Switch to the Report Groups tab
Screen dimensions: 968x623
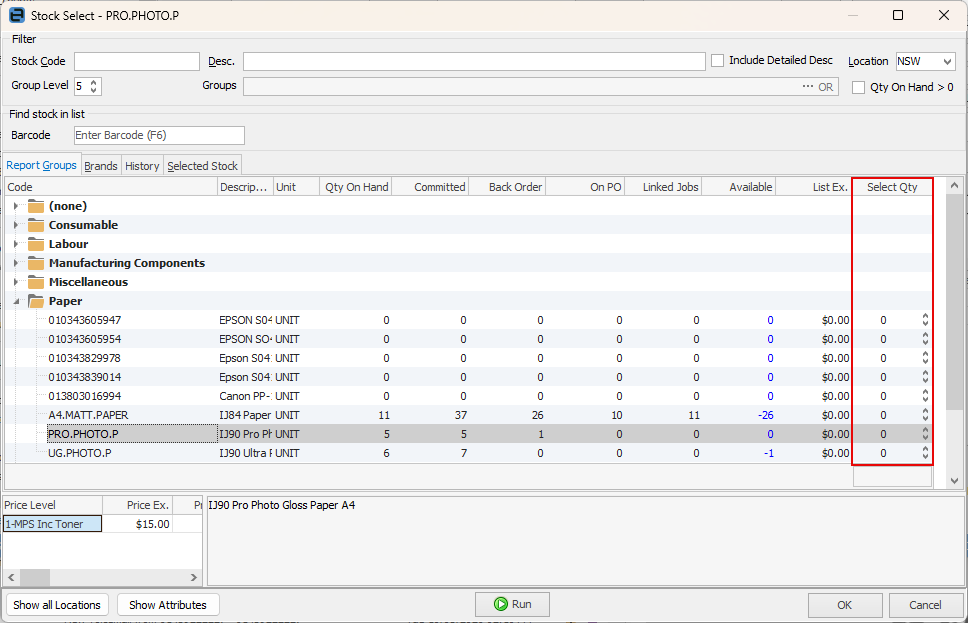(x=41, y=165)
